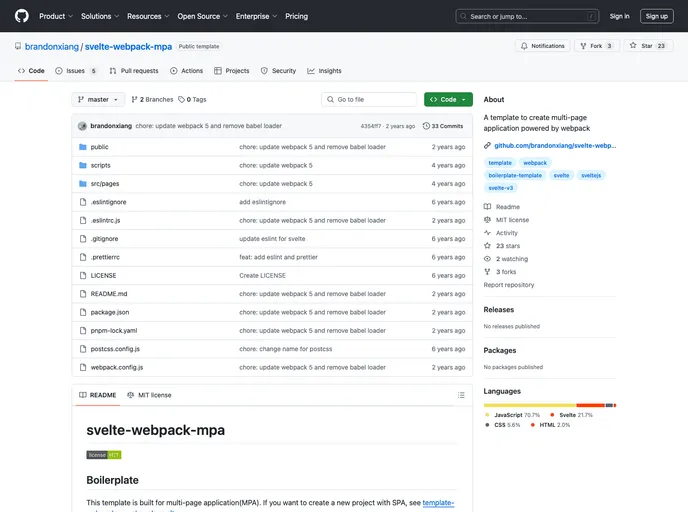Expand the Enterprise menu
688x512 pixels.
pyautogui.click(x=256, y=16)
